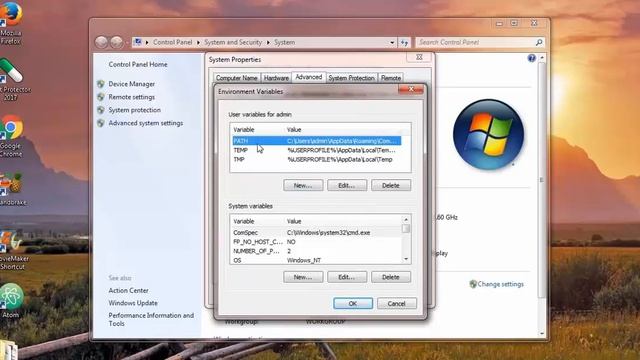640x360 pixels.
Task: Click shield icon next to Remote settings
Action: click(x=101, y=97)
